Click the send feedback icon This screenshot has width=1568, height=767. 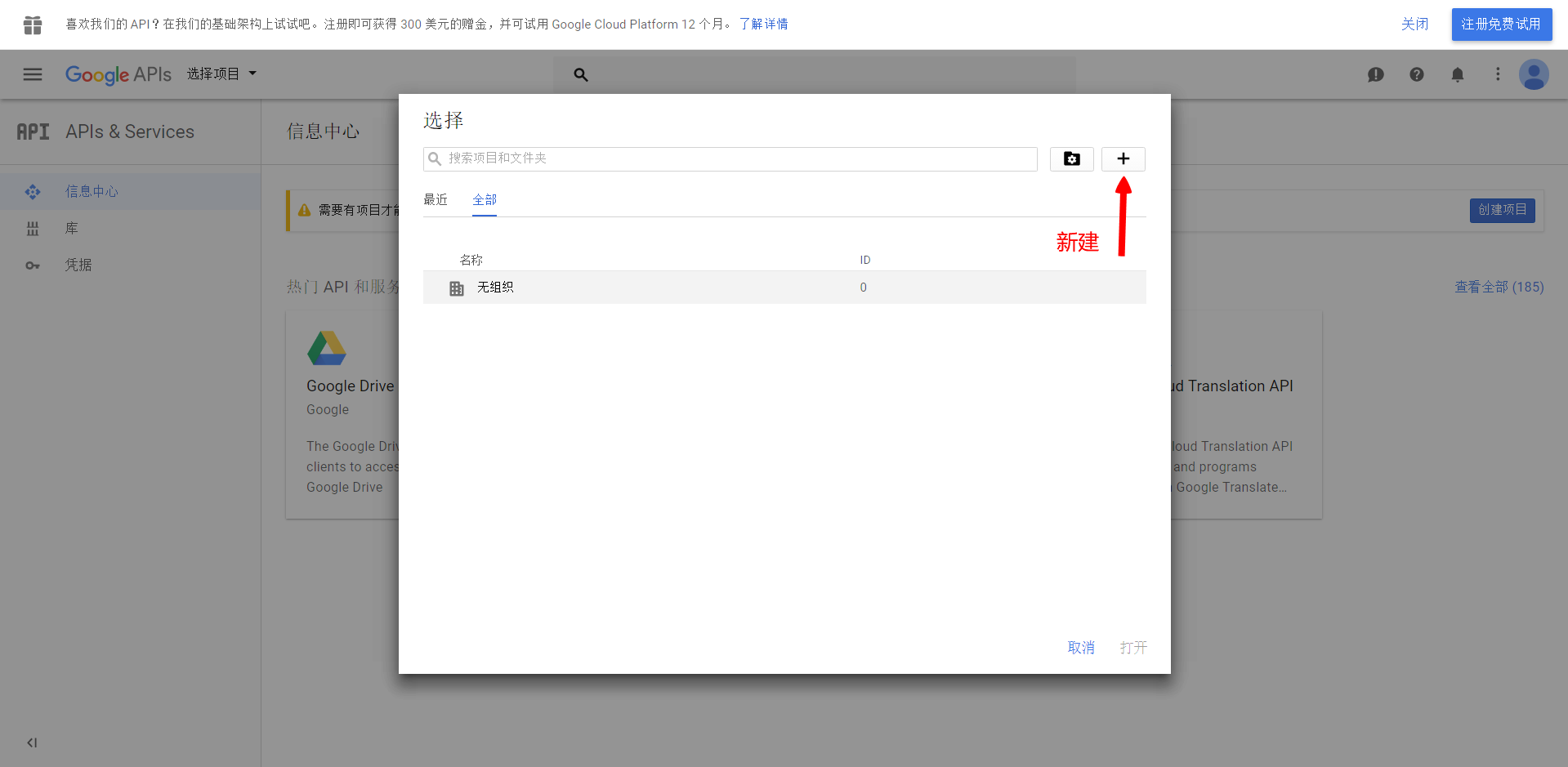coord(1375,74)
